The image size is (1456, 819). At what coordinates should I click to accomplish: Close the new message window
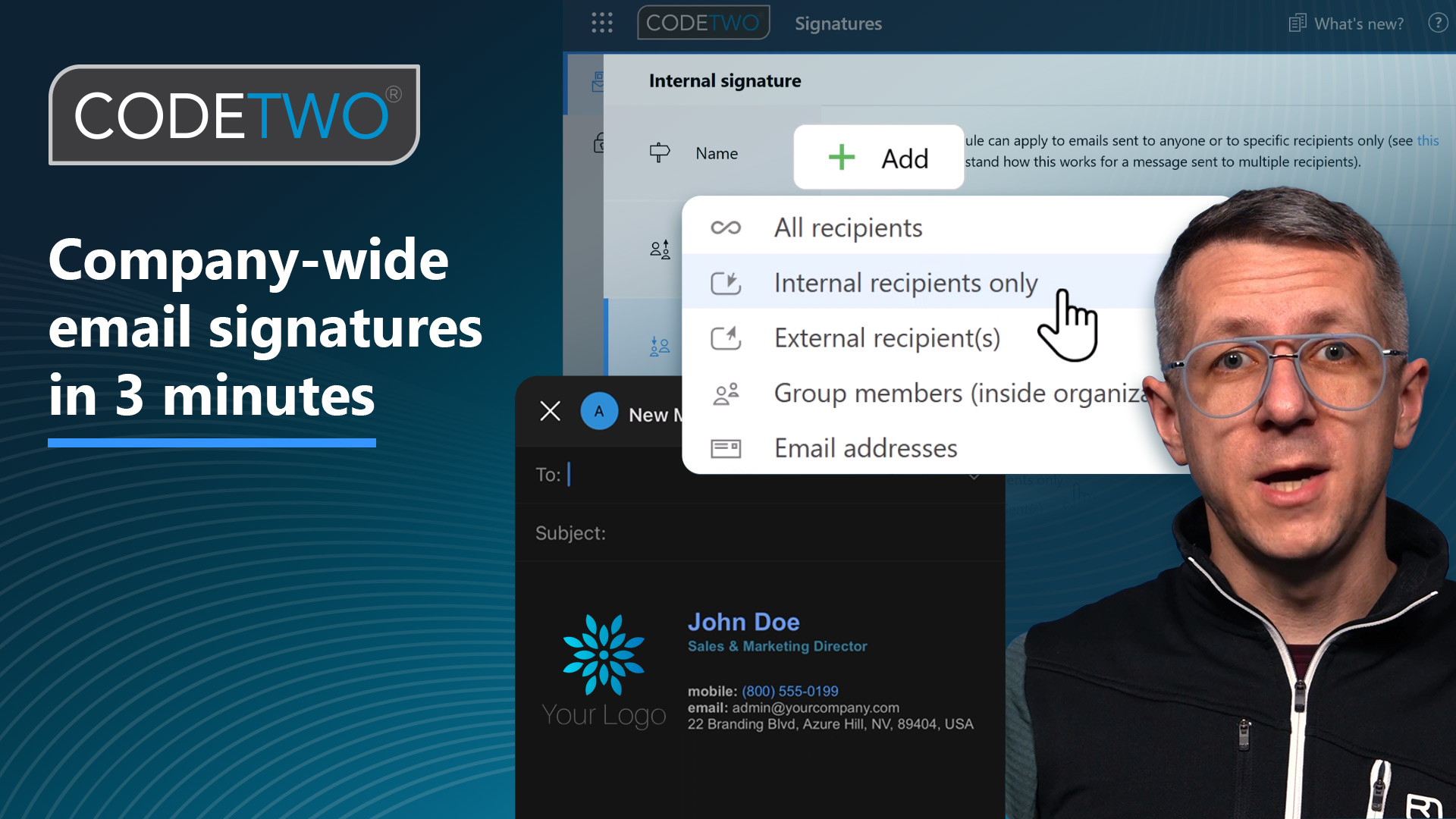pos(550,411)
